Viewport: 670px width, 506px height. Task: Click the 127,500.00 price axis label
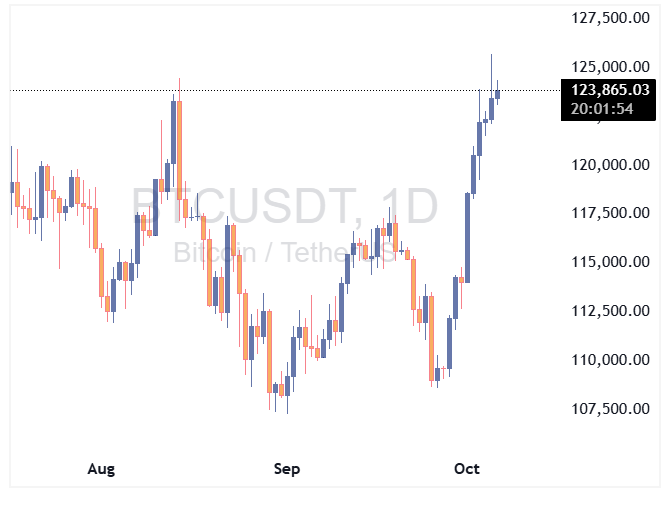610,18
